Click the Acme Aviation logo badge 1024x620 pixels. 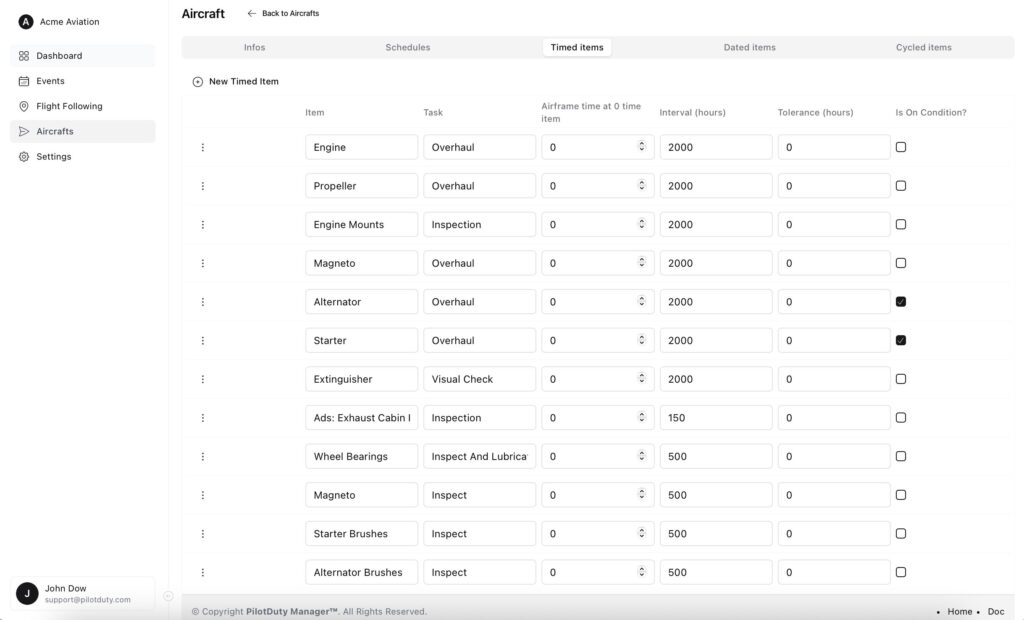pyautogui.click(x=26, y=22)
